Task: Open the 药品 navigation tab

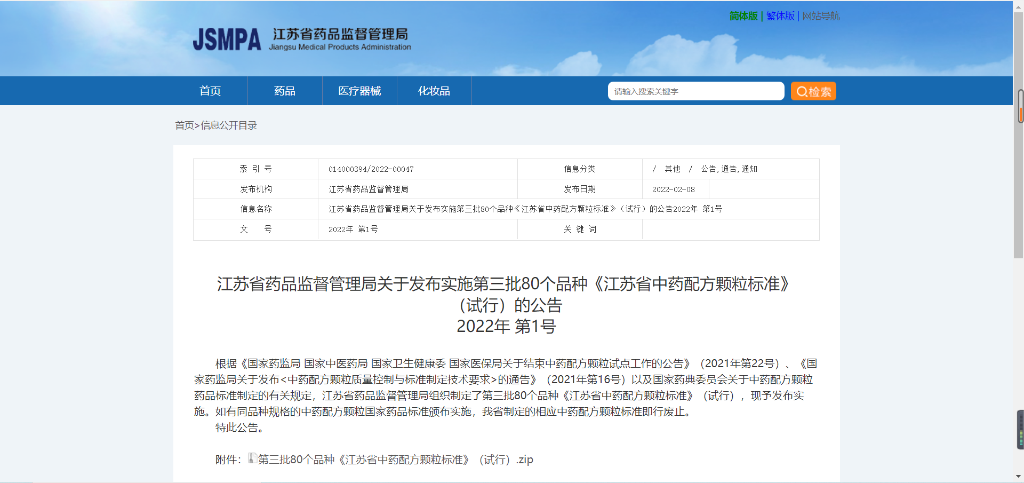Action: (285, 91)
